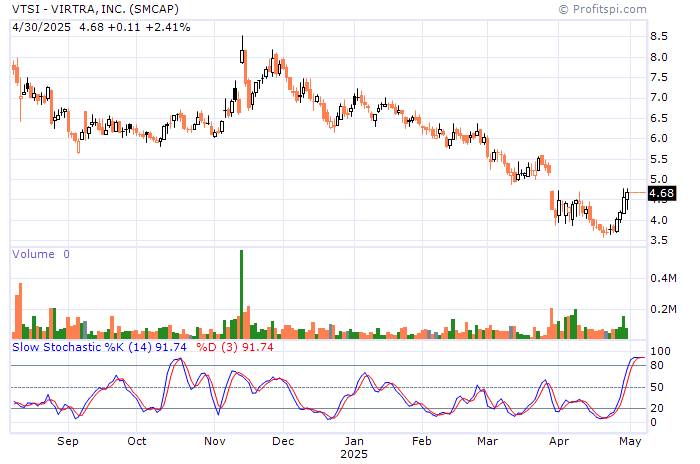
Task: Click the 7.5 price axis label
Action: click(658, 77)
